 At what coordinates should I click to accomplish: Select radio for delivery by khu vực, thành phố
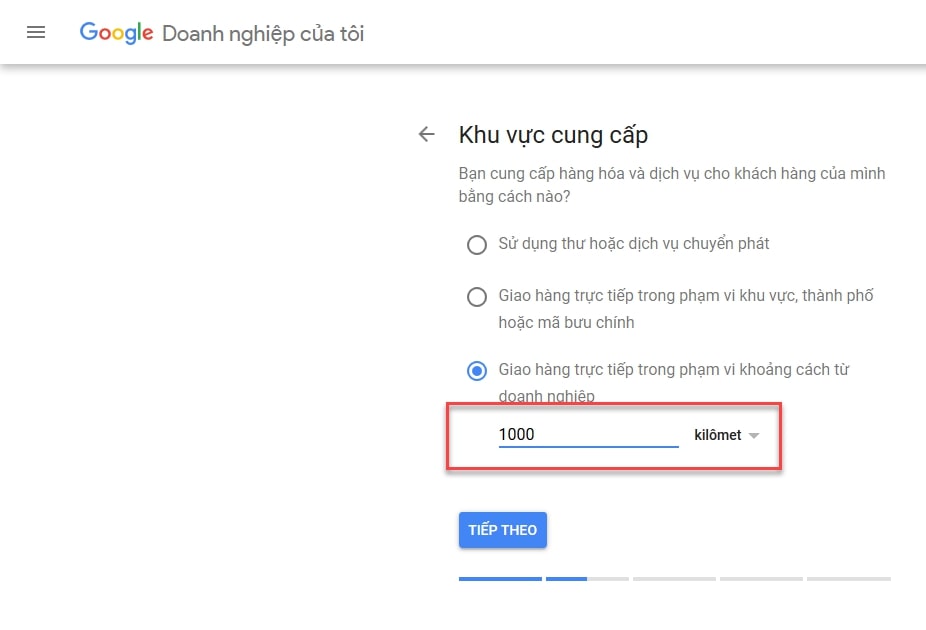(477, 296)
